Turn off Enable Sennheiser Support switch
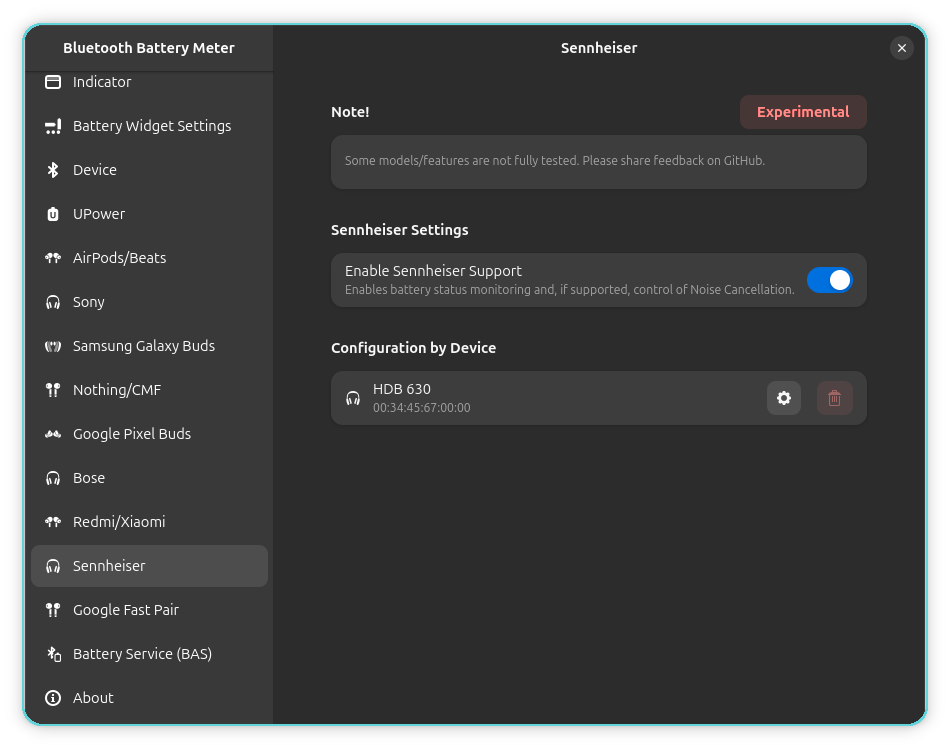950x750 pixels. coord(829,280)
